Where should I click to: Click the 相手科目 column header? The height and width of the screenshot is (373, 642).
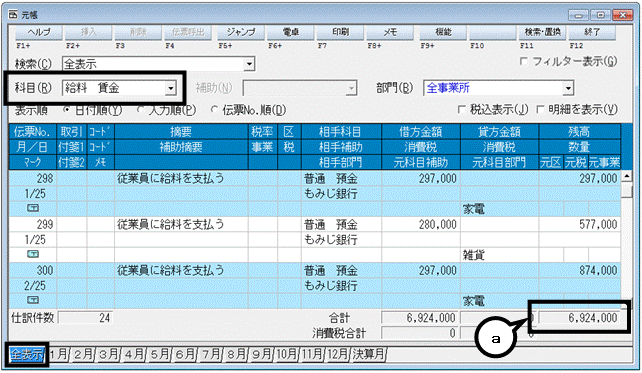(x=341, y=132)
